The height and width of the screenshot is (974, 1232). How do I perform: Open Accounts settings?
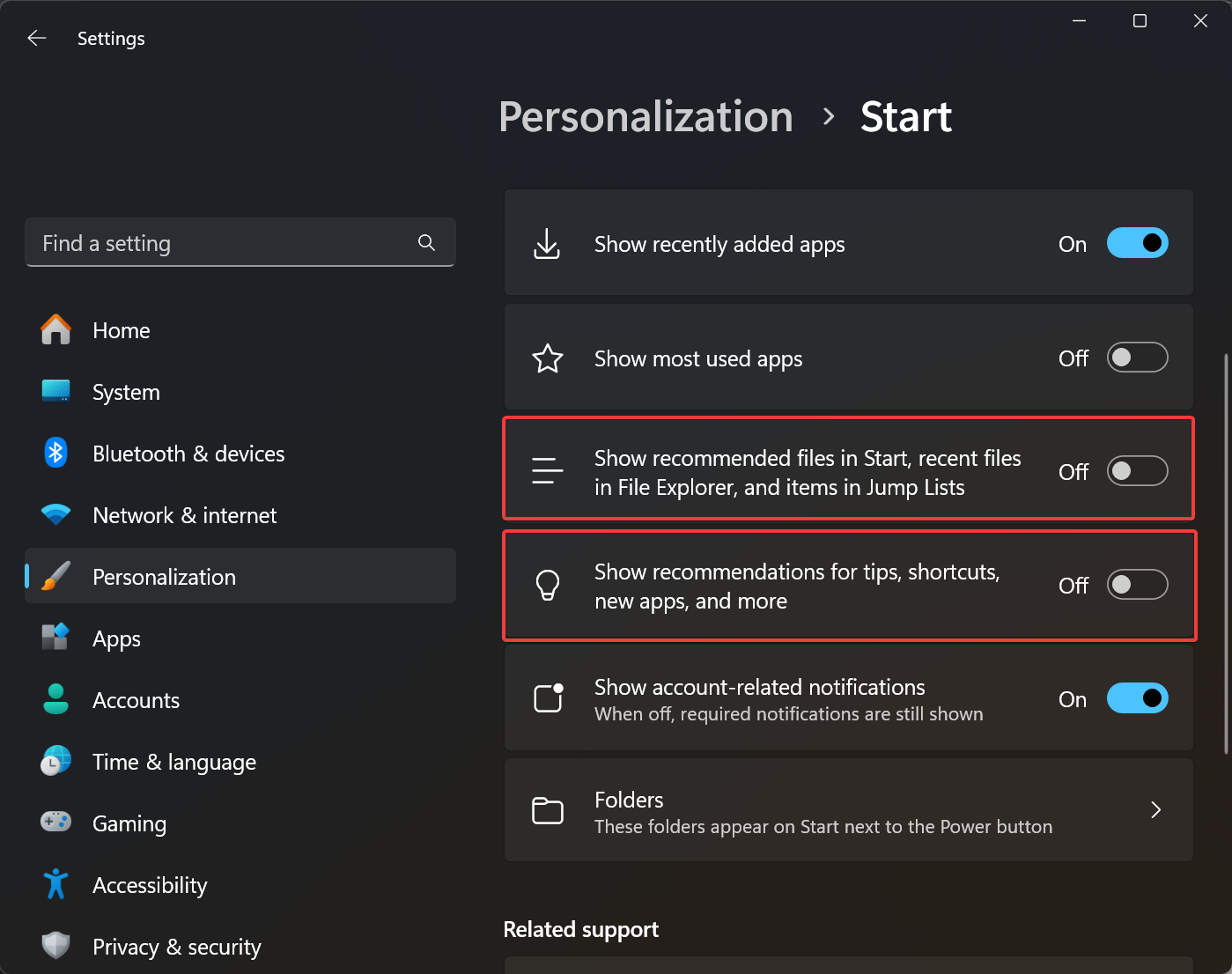tap(240, 700)
